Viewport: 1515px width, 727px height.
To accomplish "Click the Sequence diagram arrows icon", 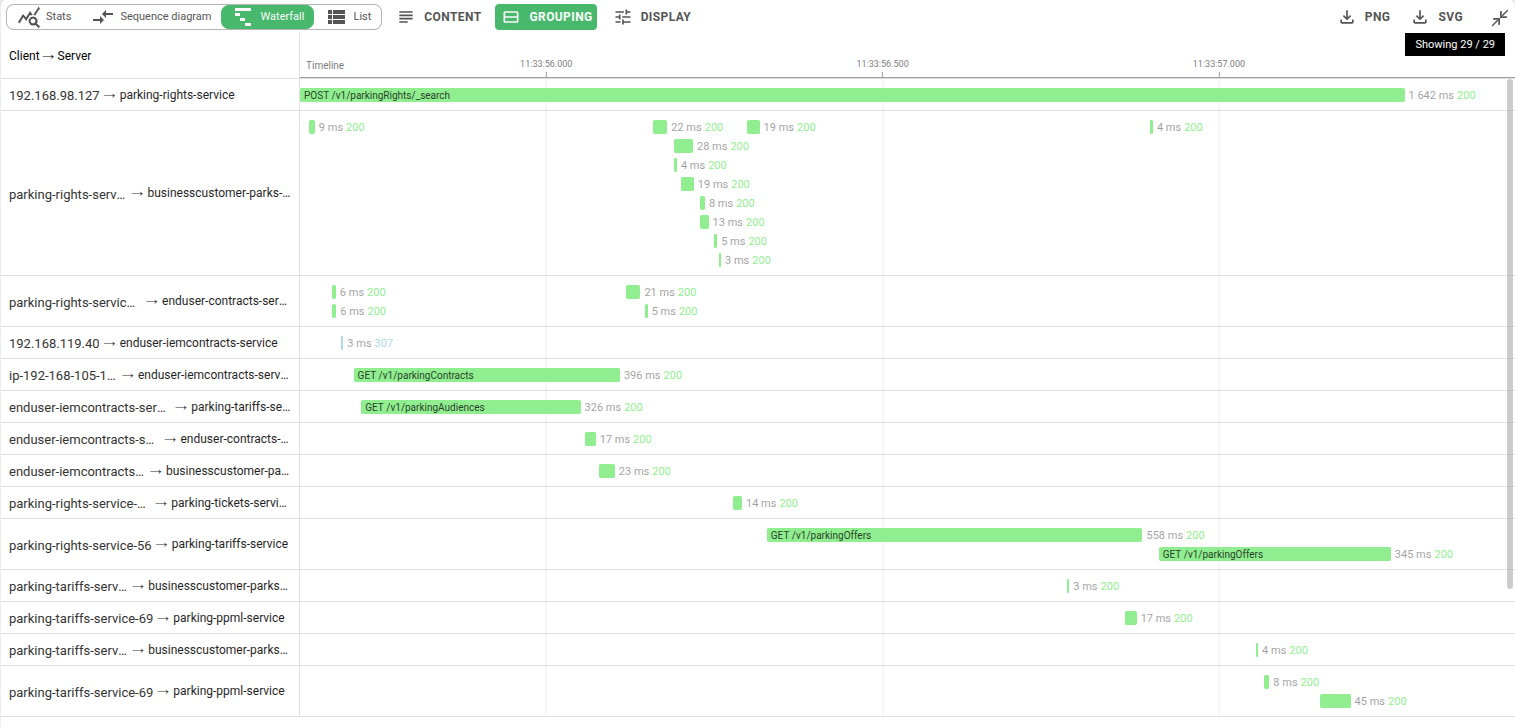I will (x=103, y=17).
